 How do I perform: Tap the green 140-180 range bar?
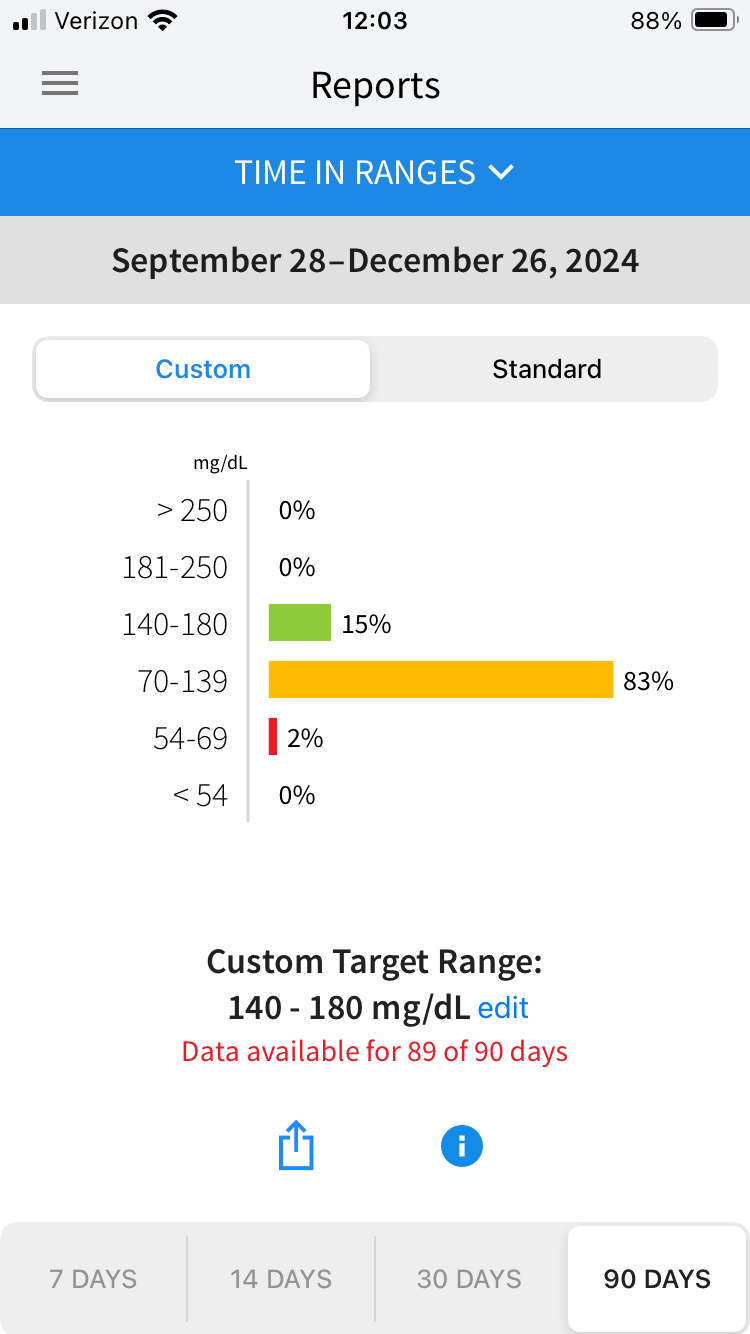point(299,623)
